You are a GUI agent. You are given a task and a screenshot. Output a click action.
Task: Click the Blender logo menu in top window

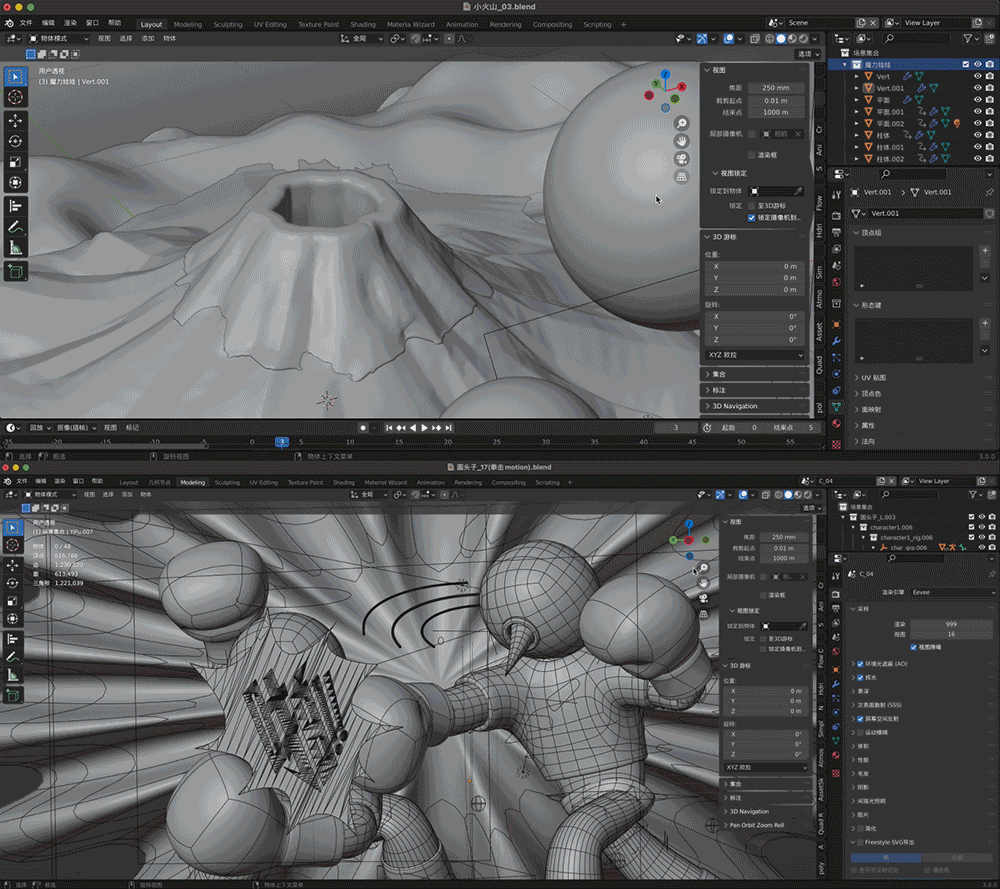(9, 23)
